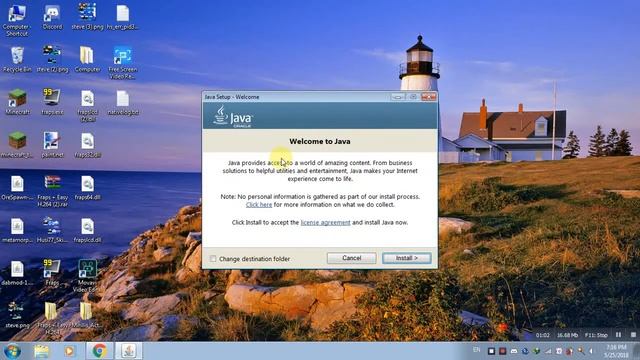Open the EN language indicator
This screenshot has height=360, width=640.
pos(476,350)
